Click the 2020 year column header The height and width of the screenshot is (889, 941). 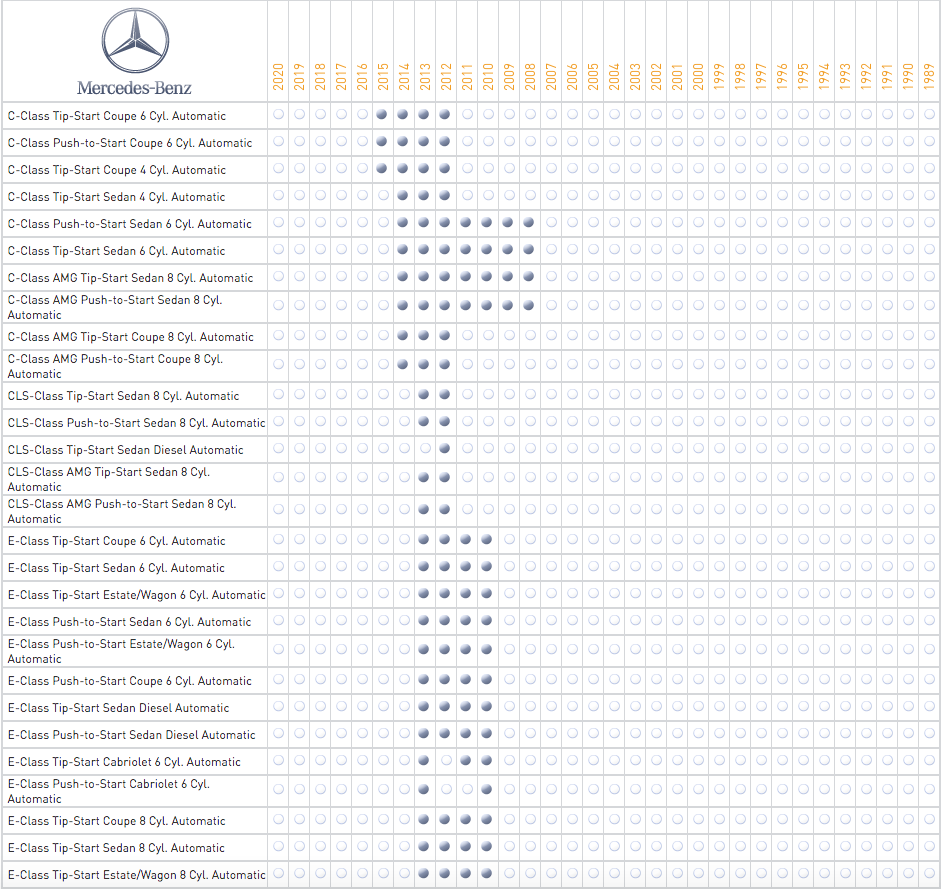click(278, 76)
